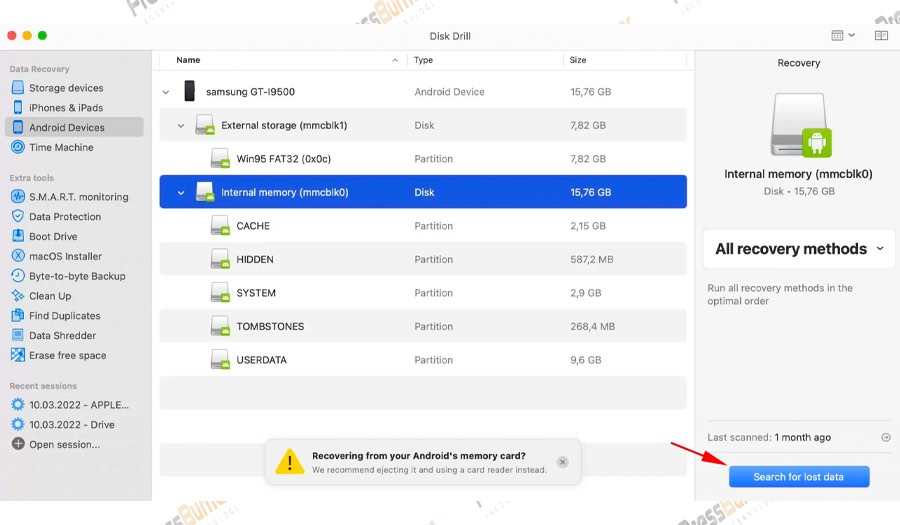Click Open session... in sidebar
This screenshot has width=900, height=525.
pyautogui.click(x=64, y=445)
